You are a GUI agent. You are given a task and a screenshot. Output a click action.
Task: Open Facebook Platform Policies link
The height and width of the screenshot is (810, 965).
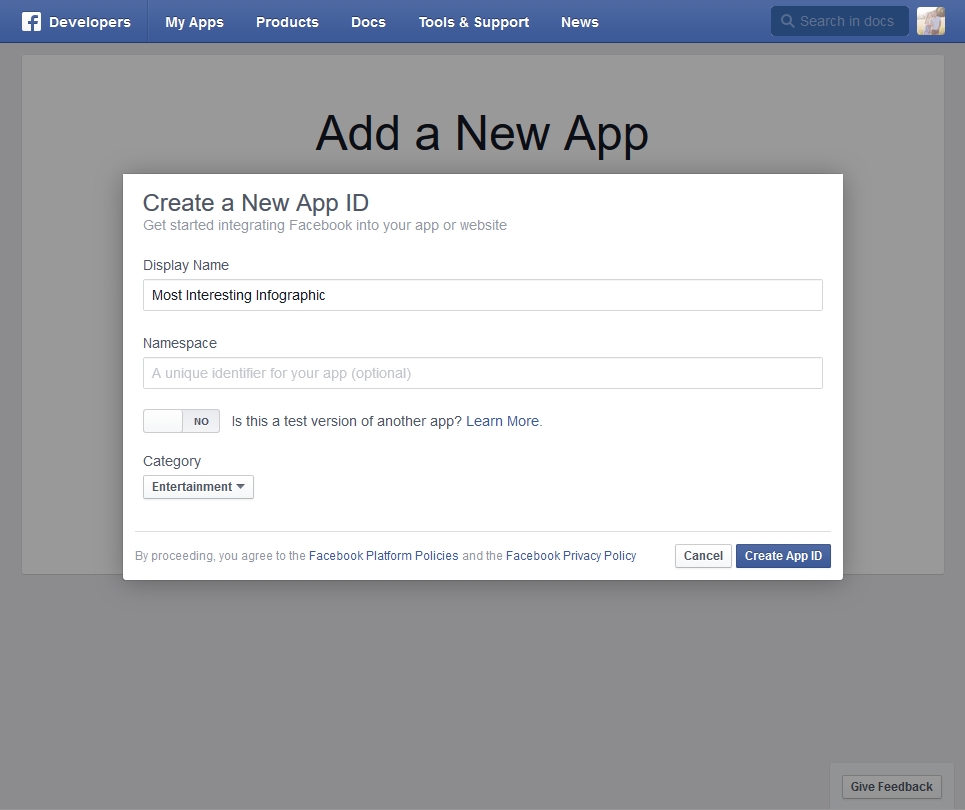[x=383, y=556]
